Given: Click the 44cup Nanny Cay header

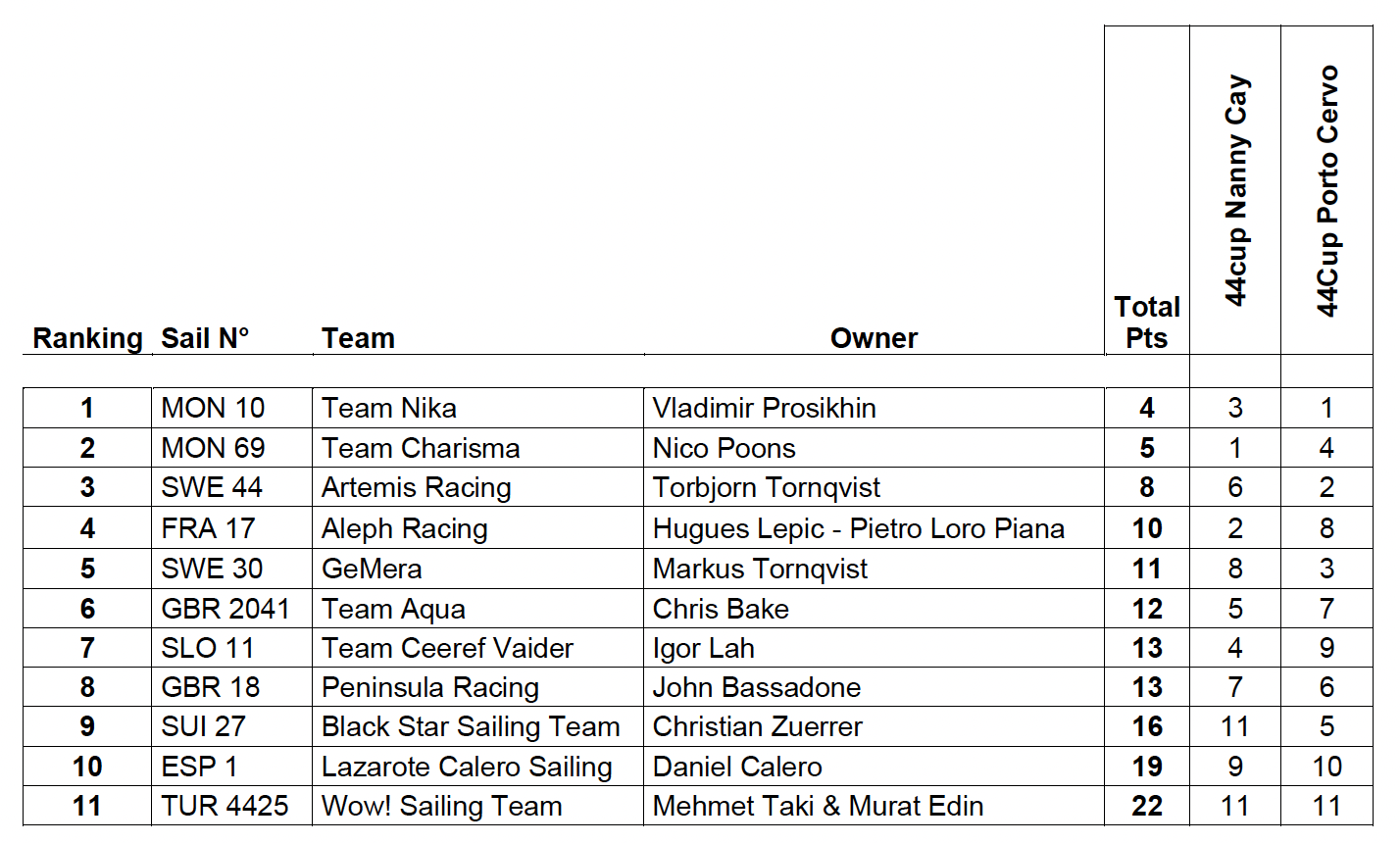Looking at the screenshot, I should click(x=1235, y=190).
